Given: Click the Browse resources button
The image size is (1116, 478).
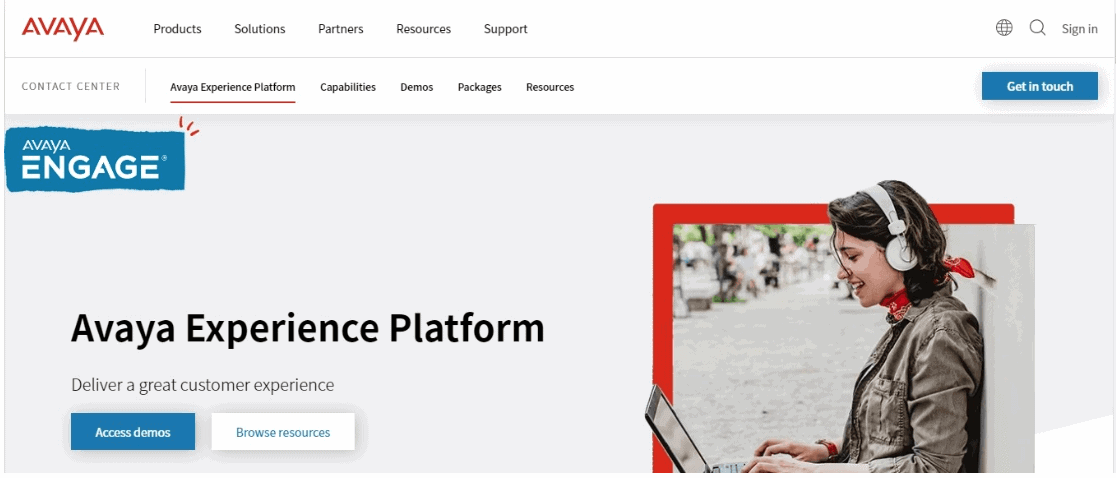Looking at the screenshot, I should 283,432.
